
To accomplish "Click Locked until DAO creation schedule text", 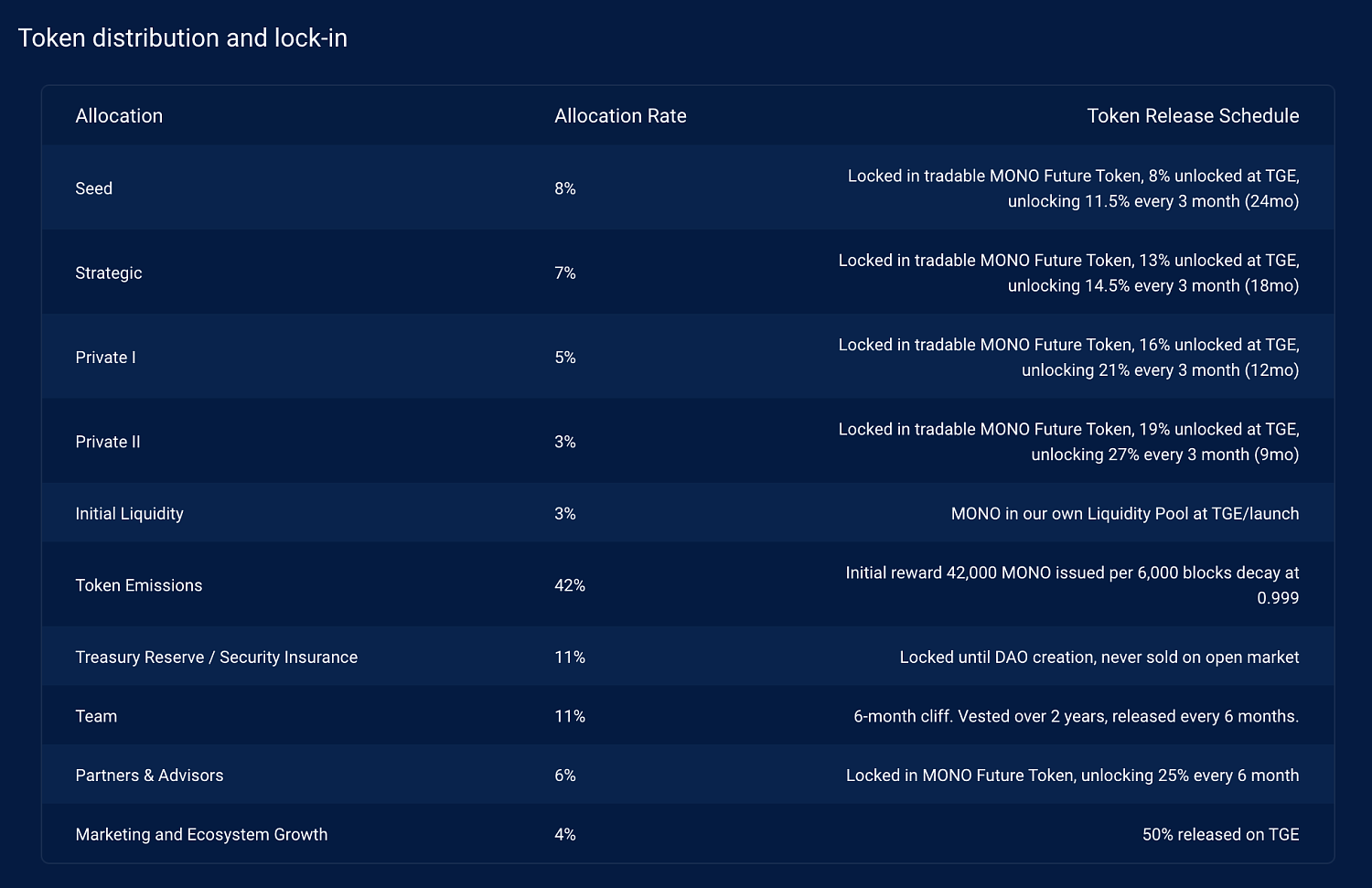I will pos(1099,658).
